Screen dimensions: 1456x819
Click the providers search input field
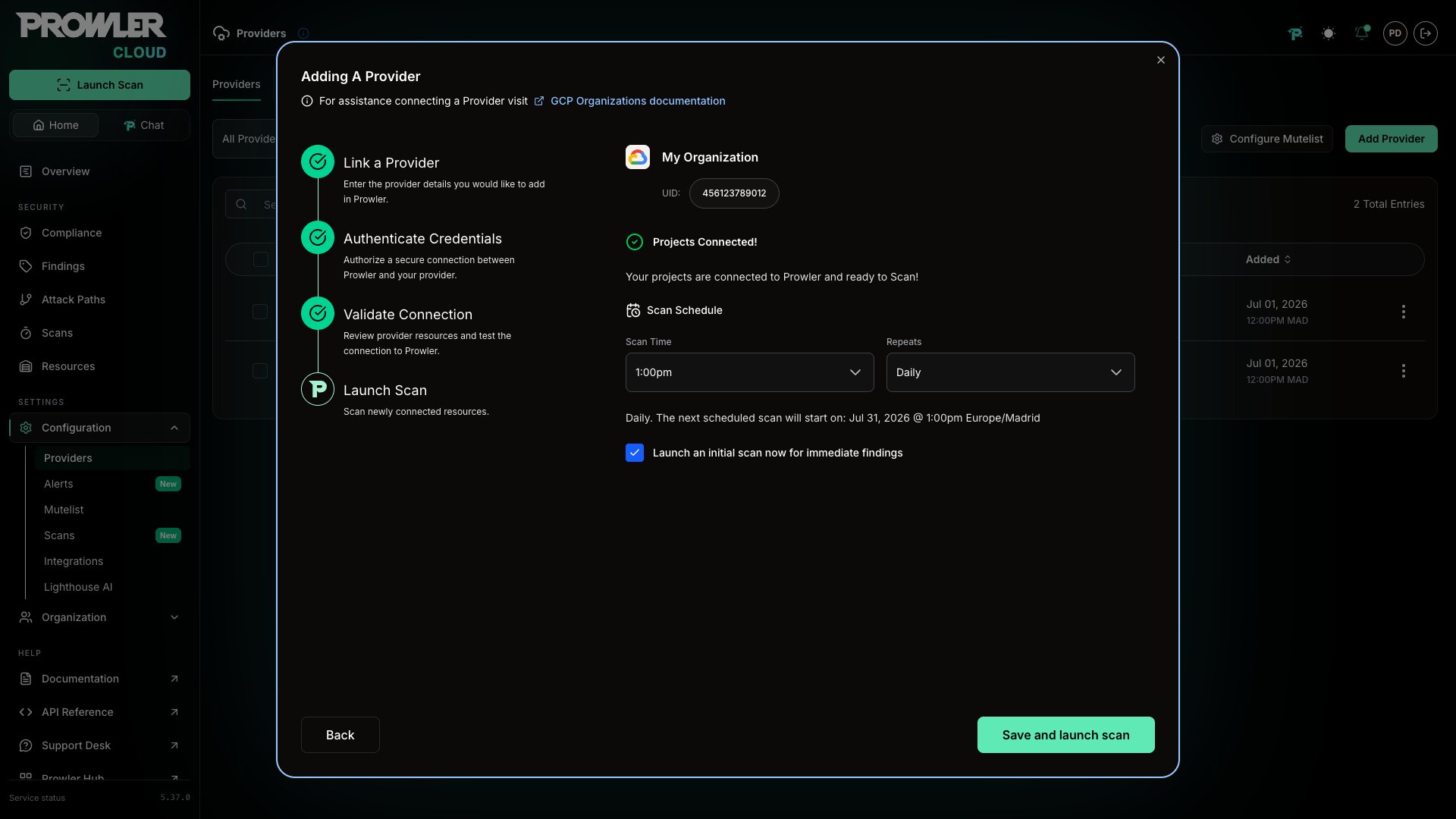click(251, 204)
